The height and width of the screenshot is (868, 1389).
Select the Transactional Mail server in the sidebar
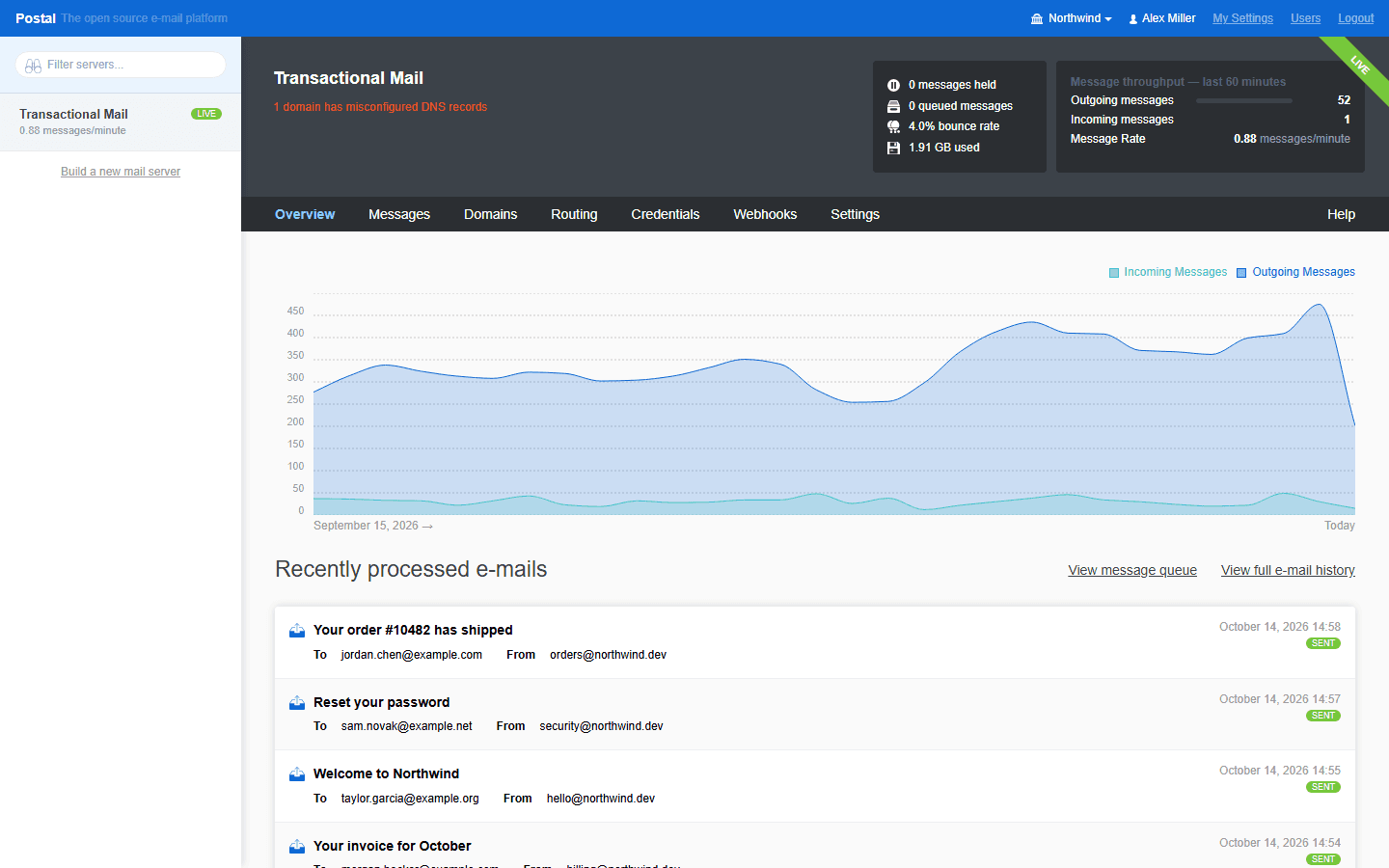pos(121,122)
